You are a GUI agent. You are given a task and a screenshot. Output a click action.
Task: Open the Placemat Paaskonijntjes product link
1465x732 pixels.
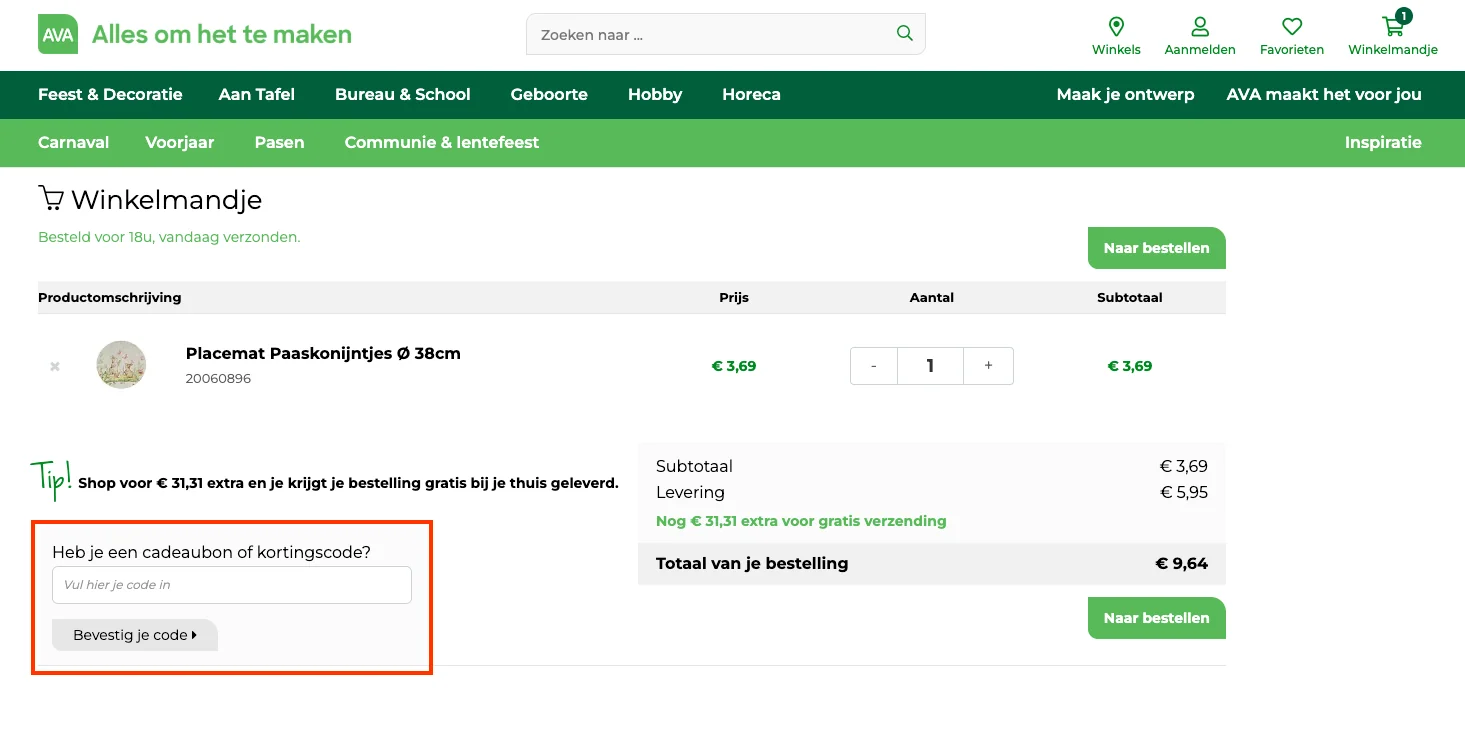[323, 353]
